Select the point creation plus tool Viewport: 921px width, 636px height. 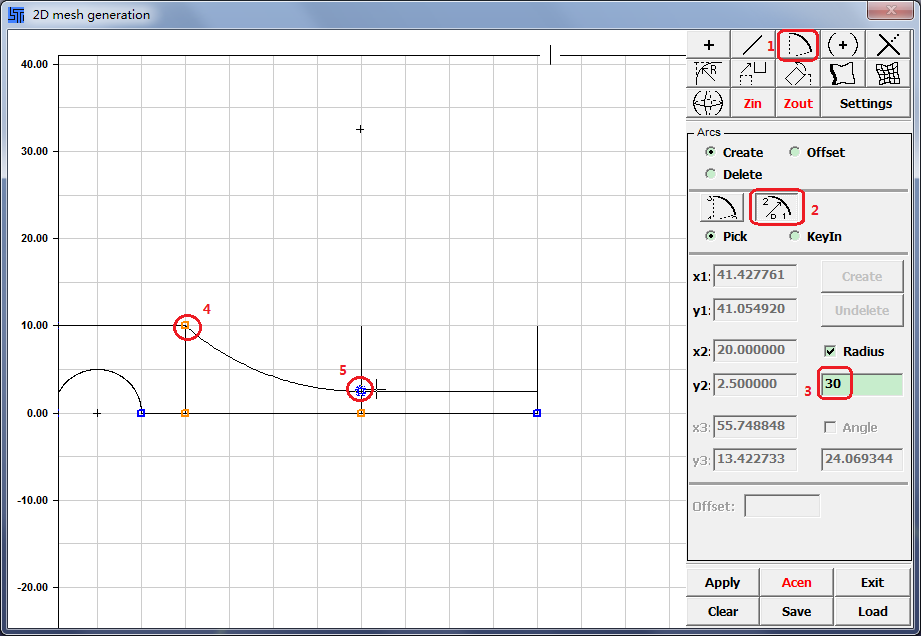[x=709, y=45]
